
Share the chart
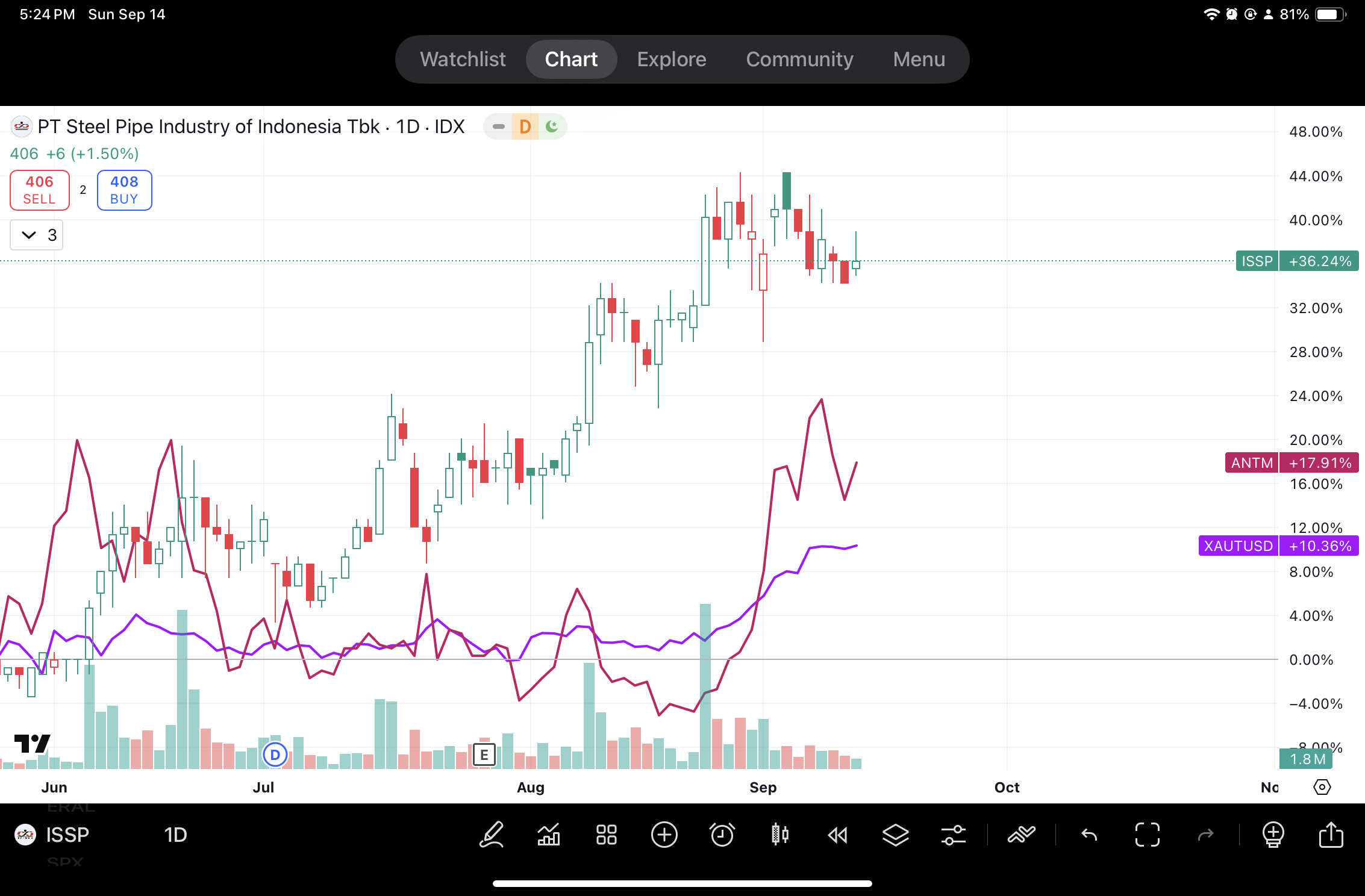(1331, 835)
